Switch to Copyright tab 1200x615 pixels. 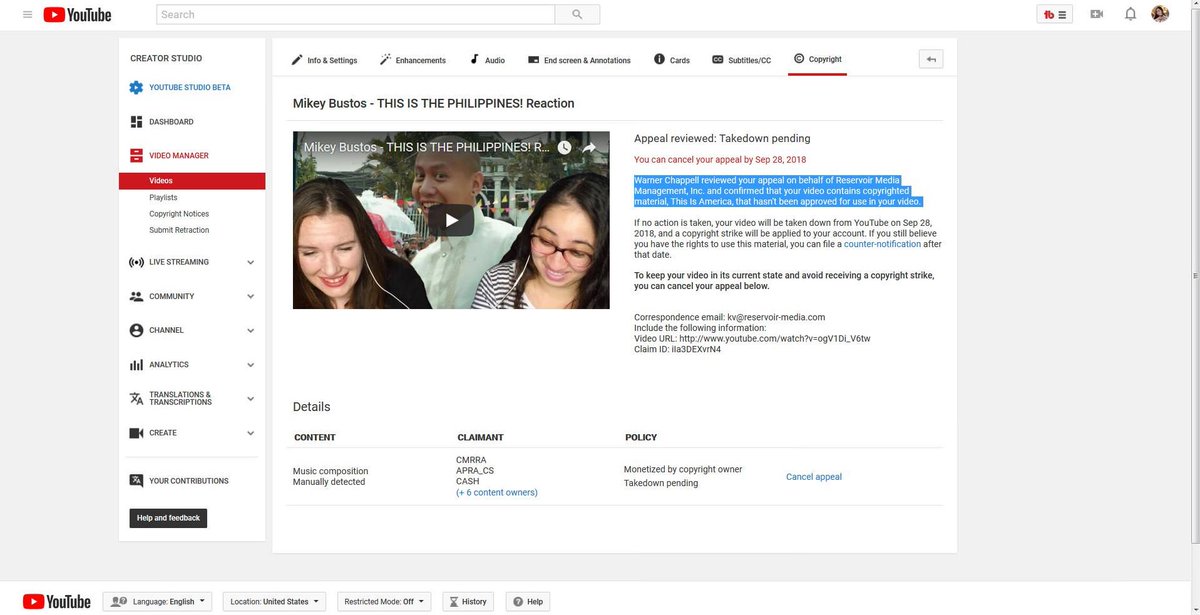[818, 59]
